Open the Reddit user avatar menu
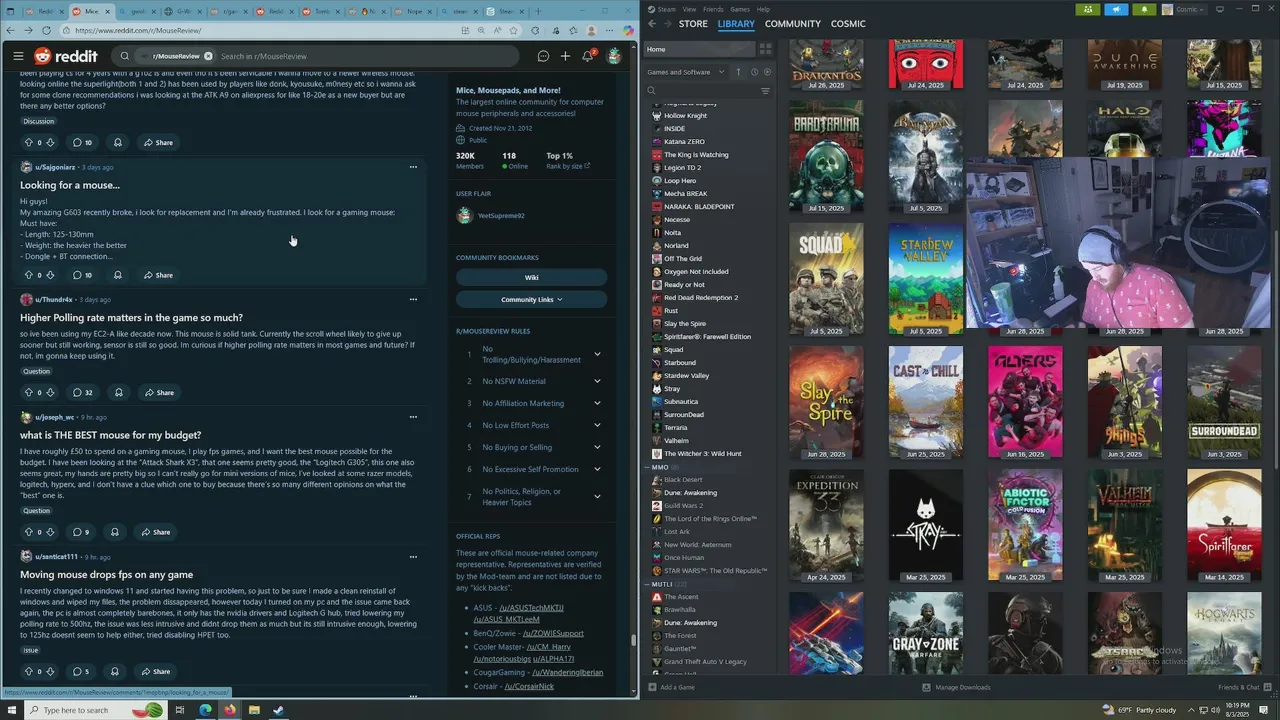Screen dimensions: 1280x720 tap(614, 56)
